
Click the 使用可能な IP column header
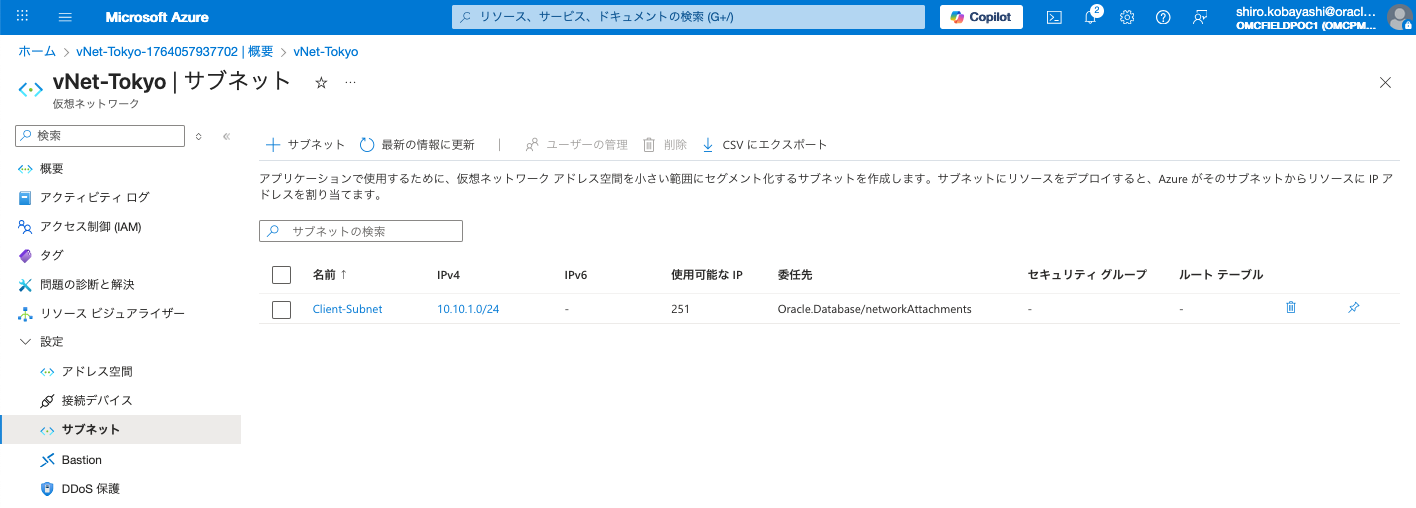[707, 274]
